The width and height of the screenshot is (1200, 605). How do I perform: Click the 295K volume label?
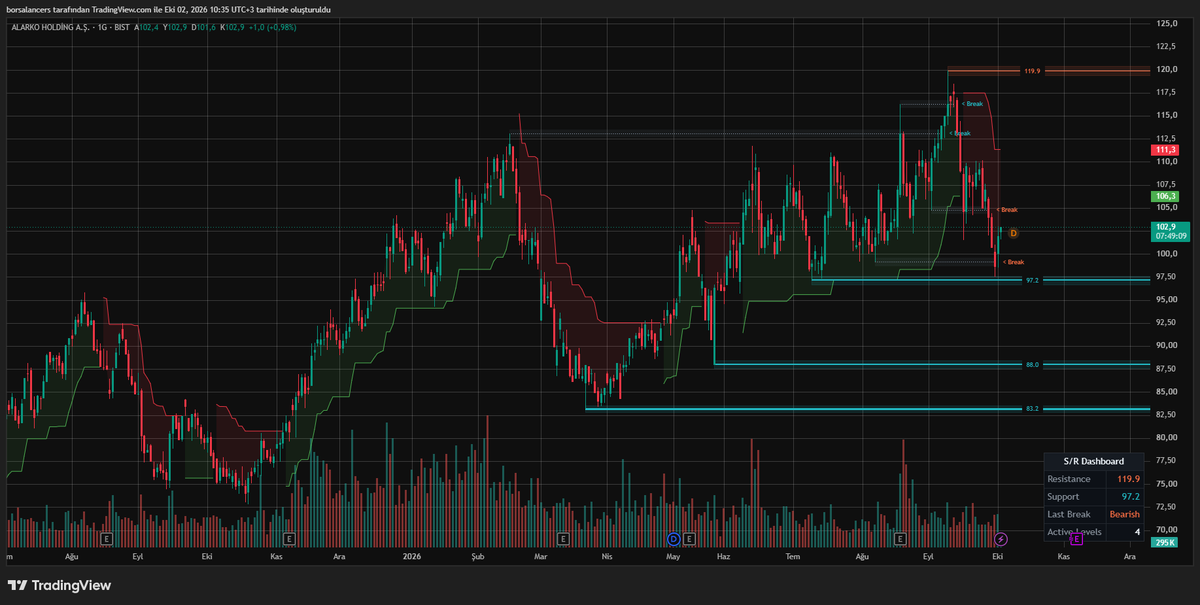tap(1164, 542)
